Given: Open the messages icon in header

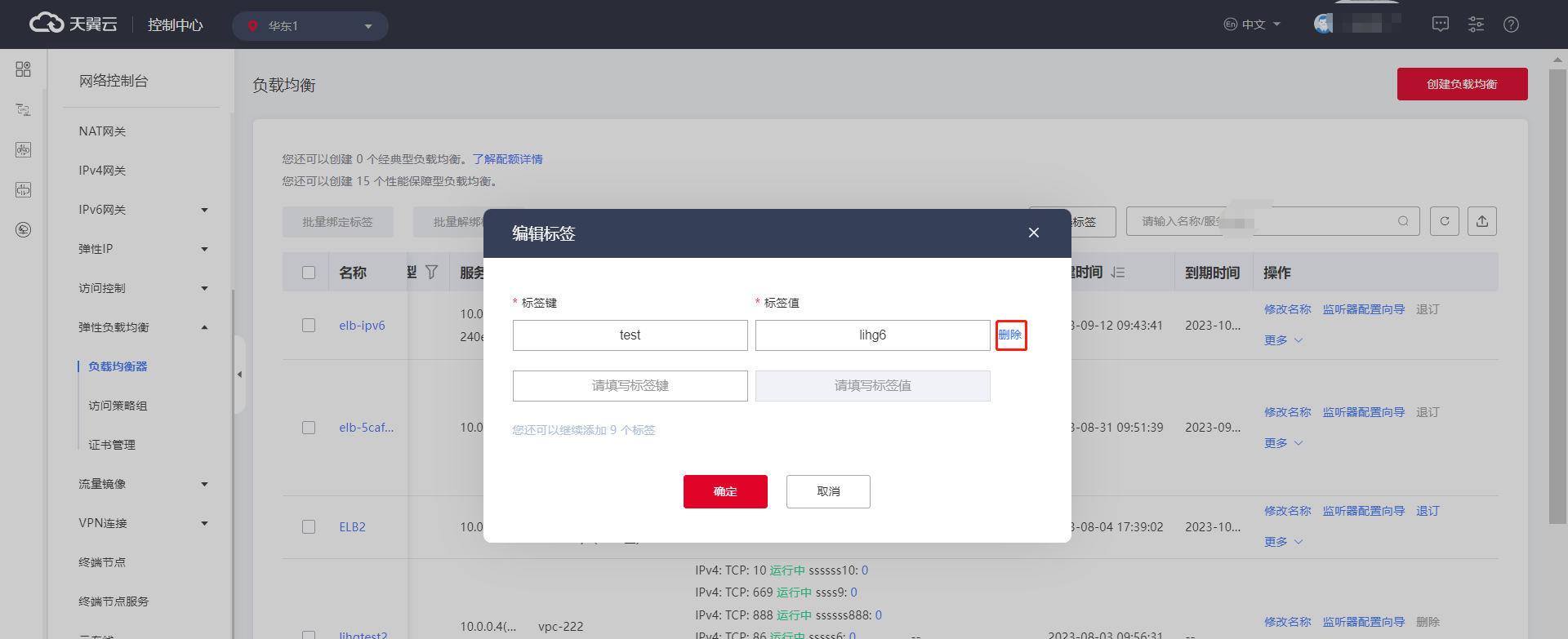Looking at the screenshot, I should [1441, 24].
